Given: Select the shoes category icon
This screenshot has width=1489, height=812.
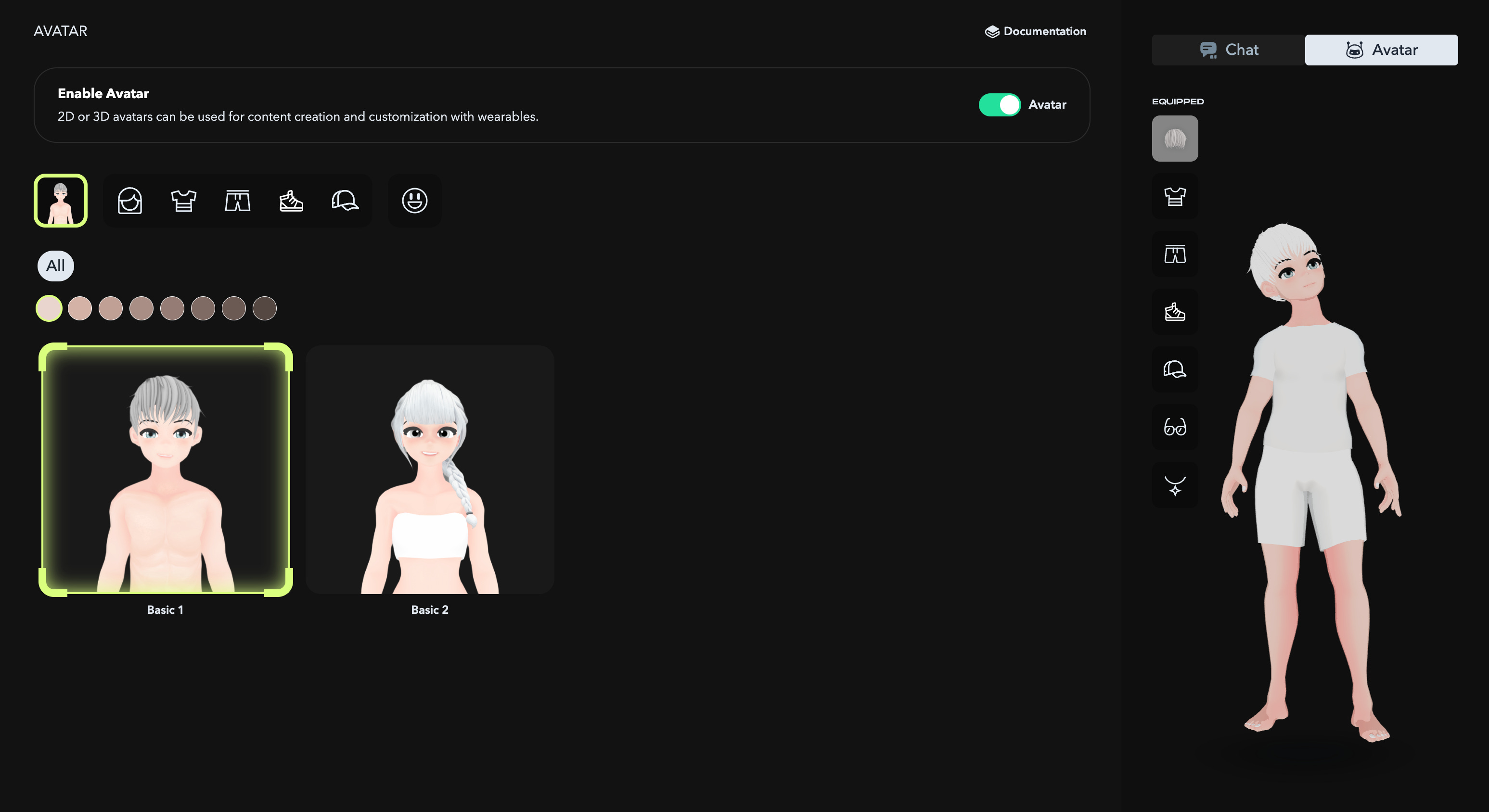Looking at the screenshot, I should tap(291, 201).
